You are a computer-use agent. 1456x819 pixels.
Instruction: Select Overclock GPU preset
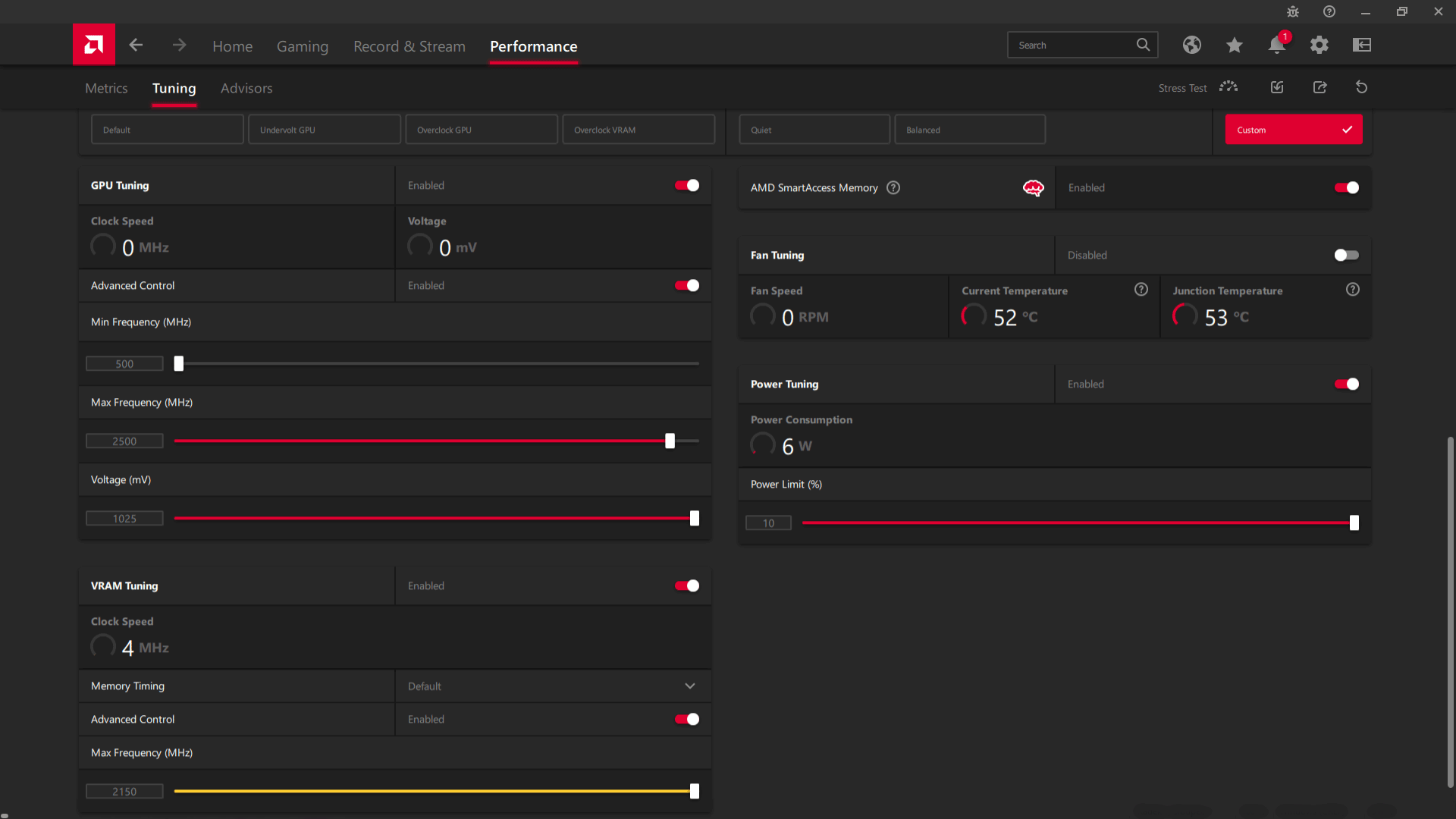point(482,130)
